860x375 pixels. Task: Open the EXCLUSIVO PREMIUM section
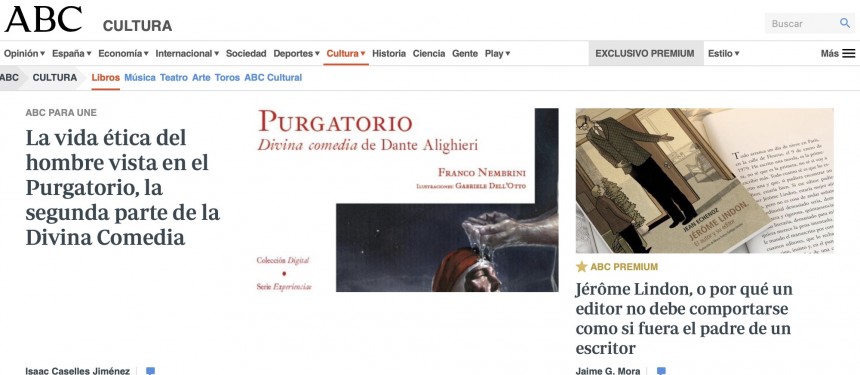pyautogui.click(x=645, y=53)
